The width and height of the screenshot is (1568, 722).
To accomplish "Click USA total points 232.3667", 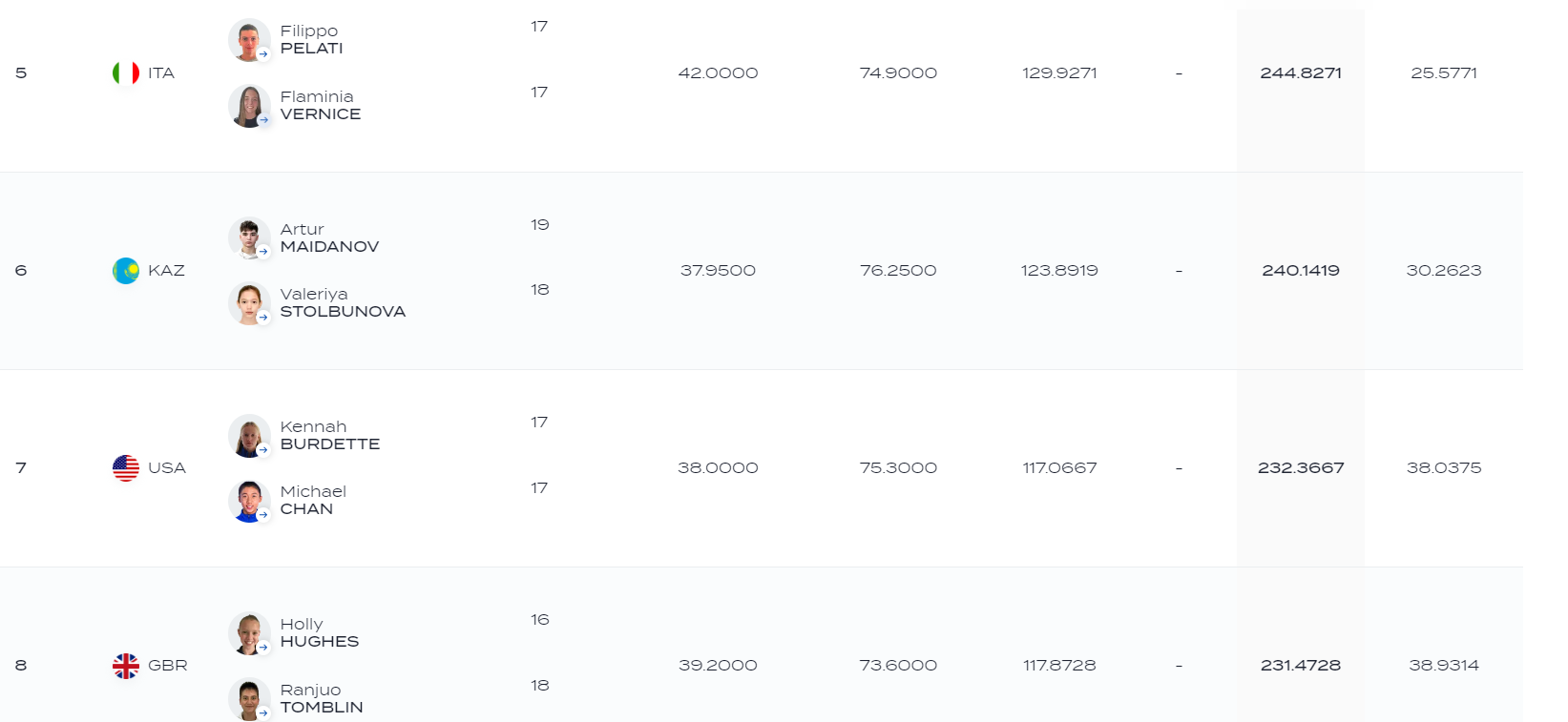I will [x=1301, y=468].
